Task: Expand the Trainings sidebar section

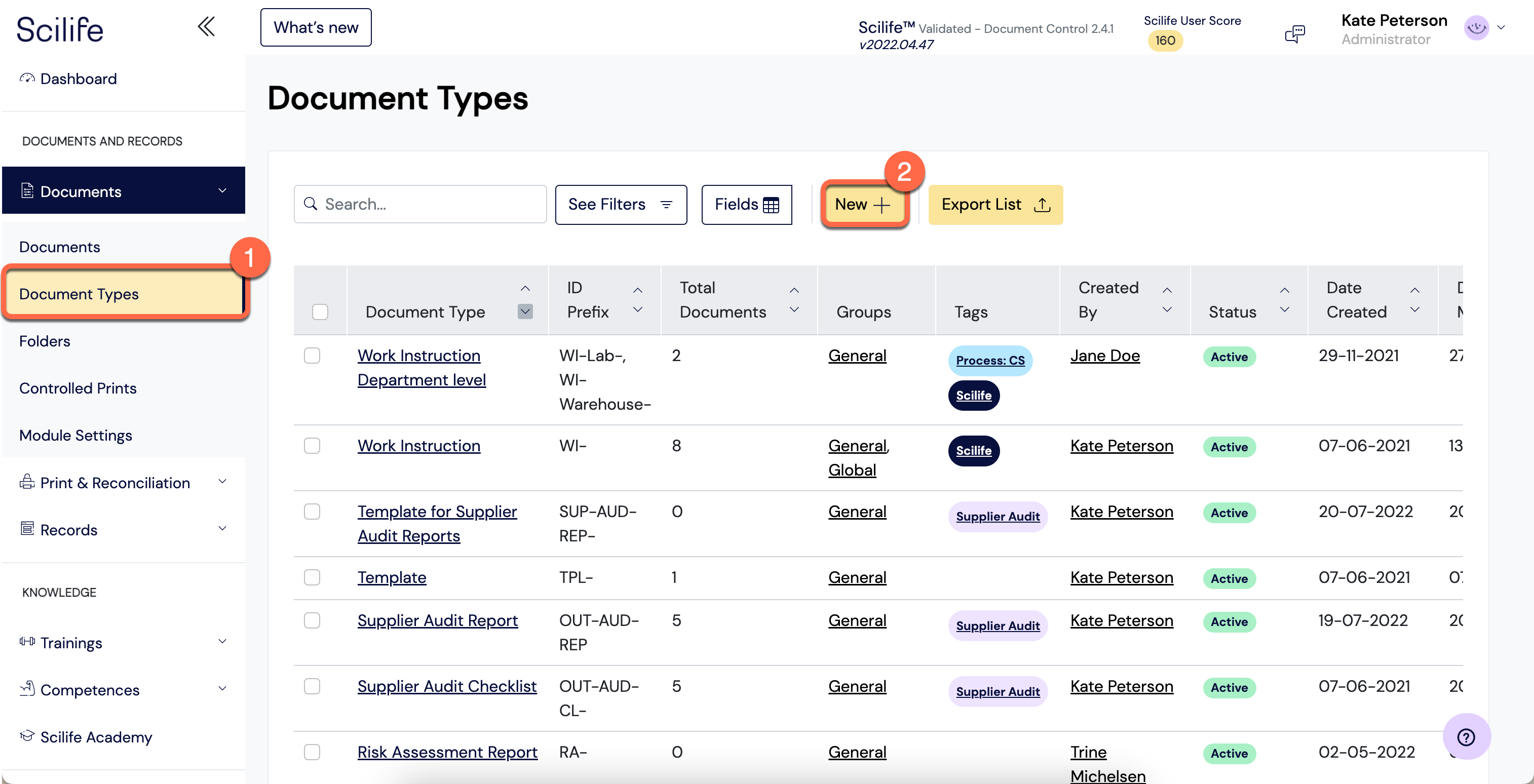Action: pos(222,642)
